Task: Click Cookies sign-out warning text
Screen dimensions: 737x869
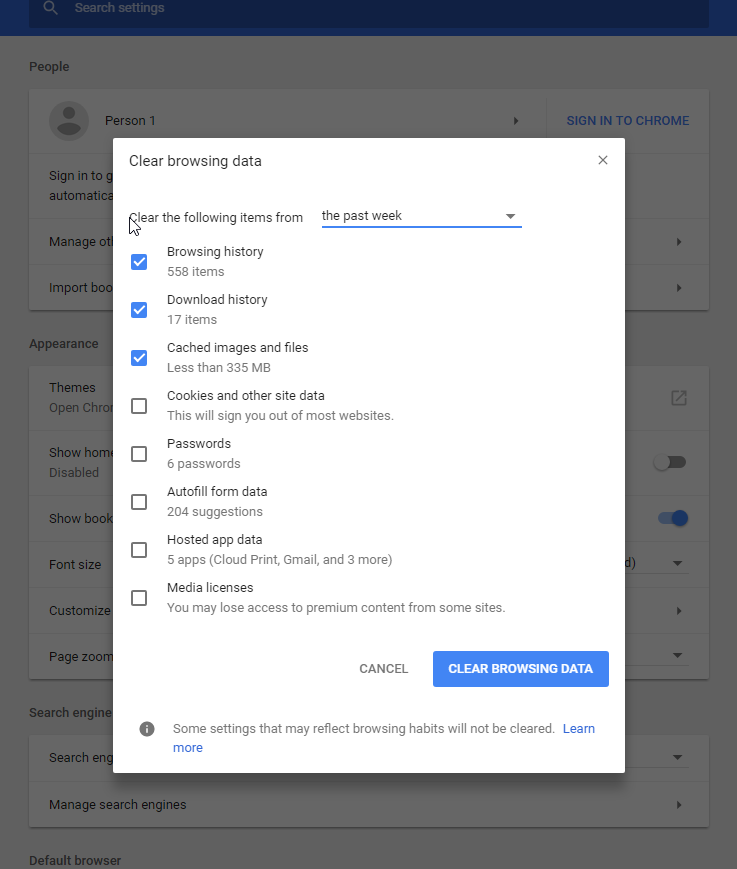Action: [280, 416]
